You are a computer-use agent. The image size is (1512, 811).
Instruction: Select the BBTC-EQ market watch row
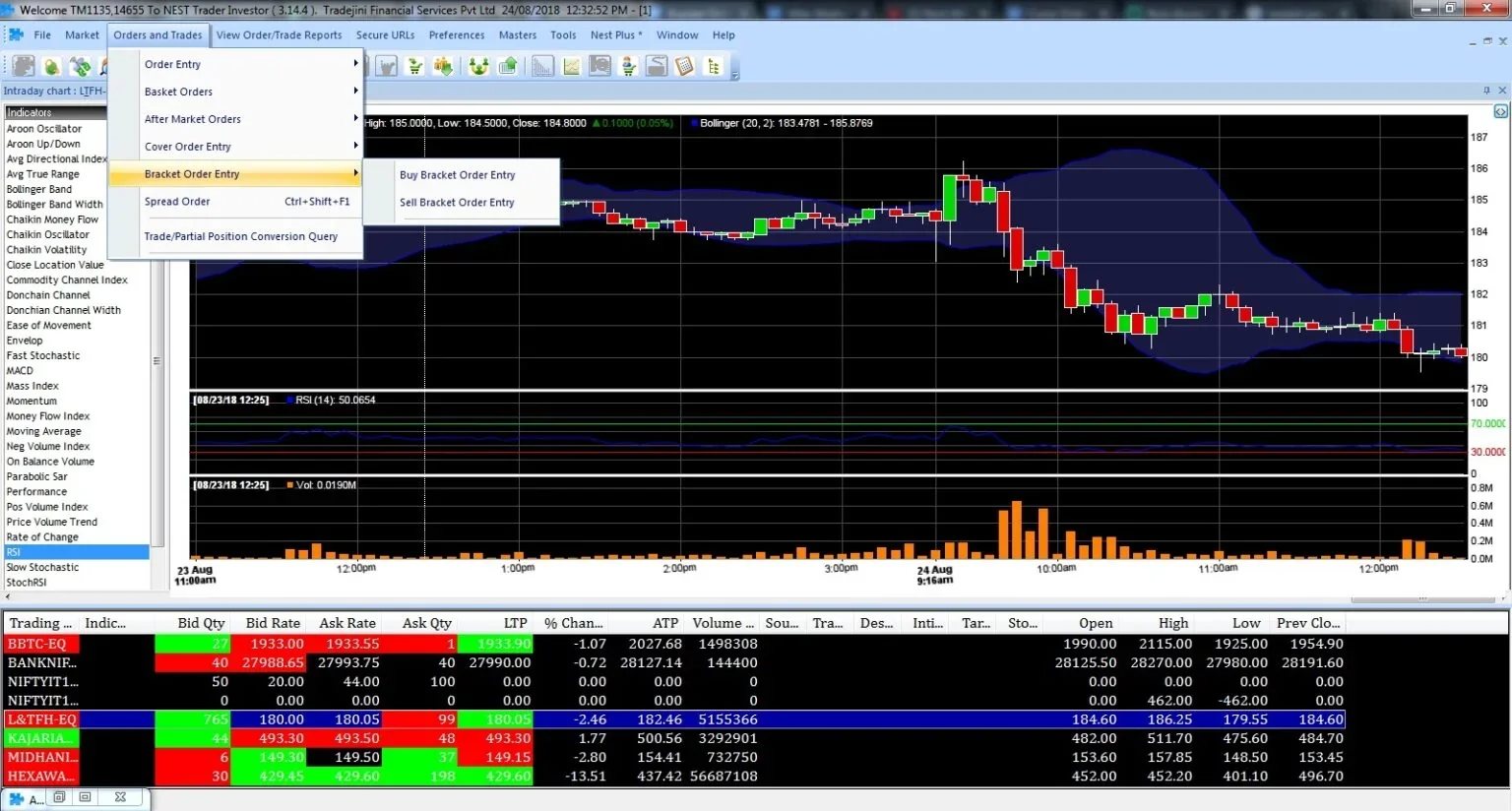click(x=674, y=644)
